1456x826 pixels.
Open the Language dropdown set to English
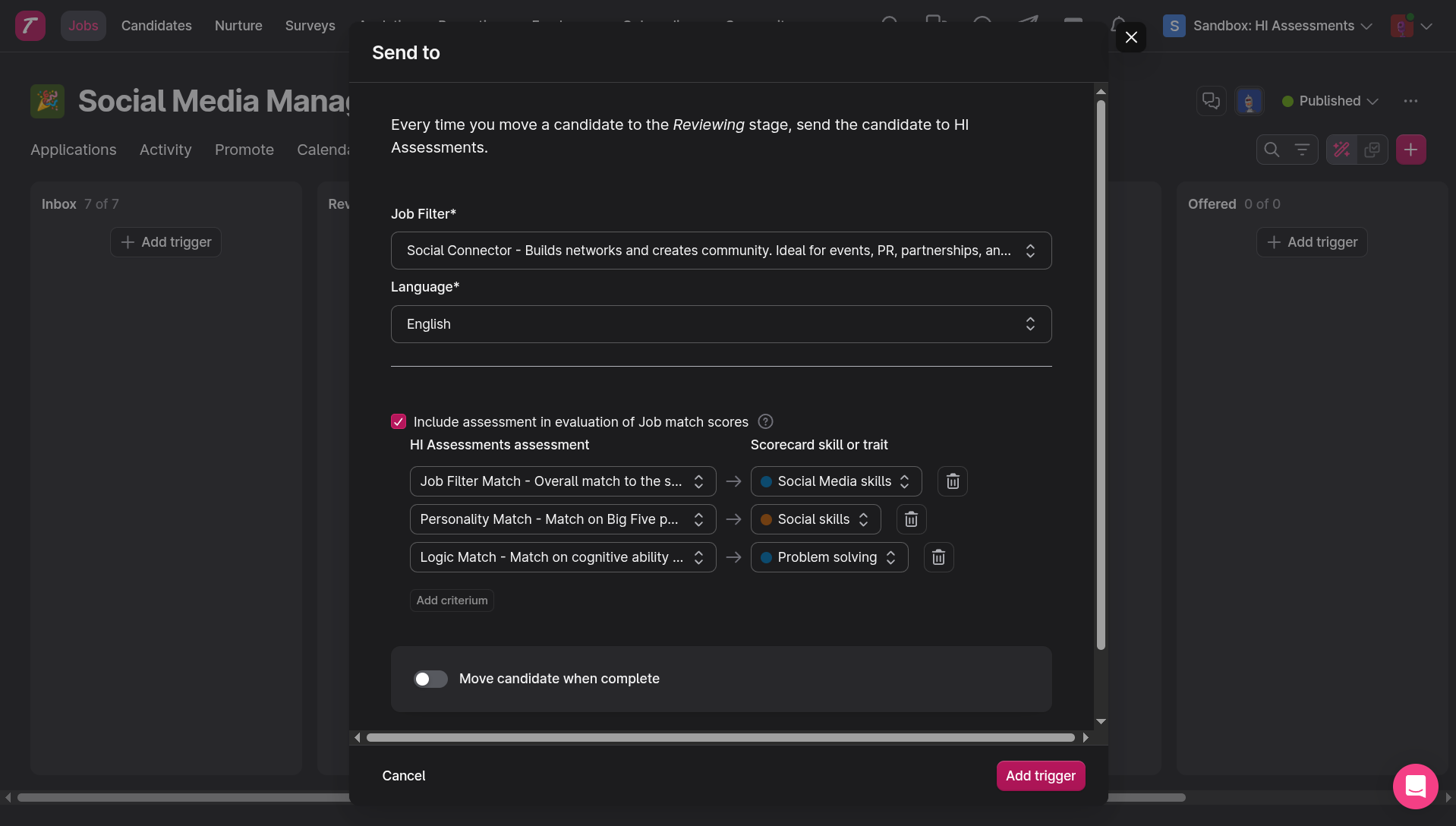point(720,324)
